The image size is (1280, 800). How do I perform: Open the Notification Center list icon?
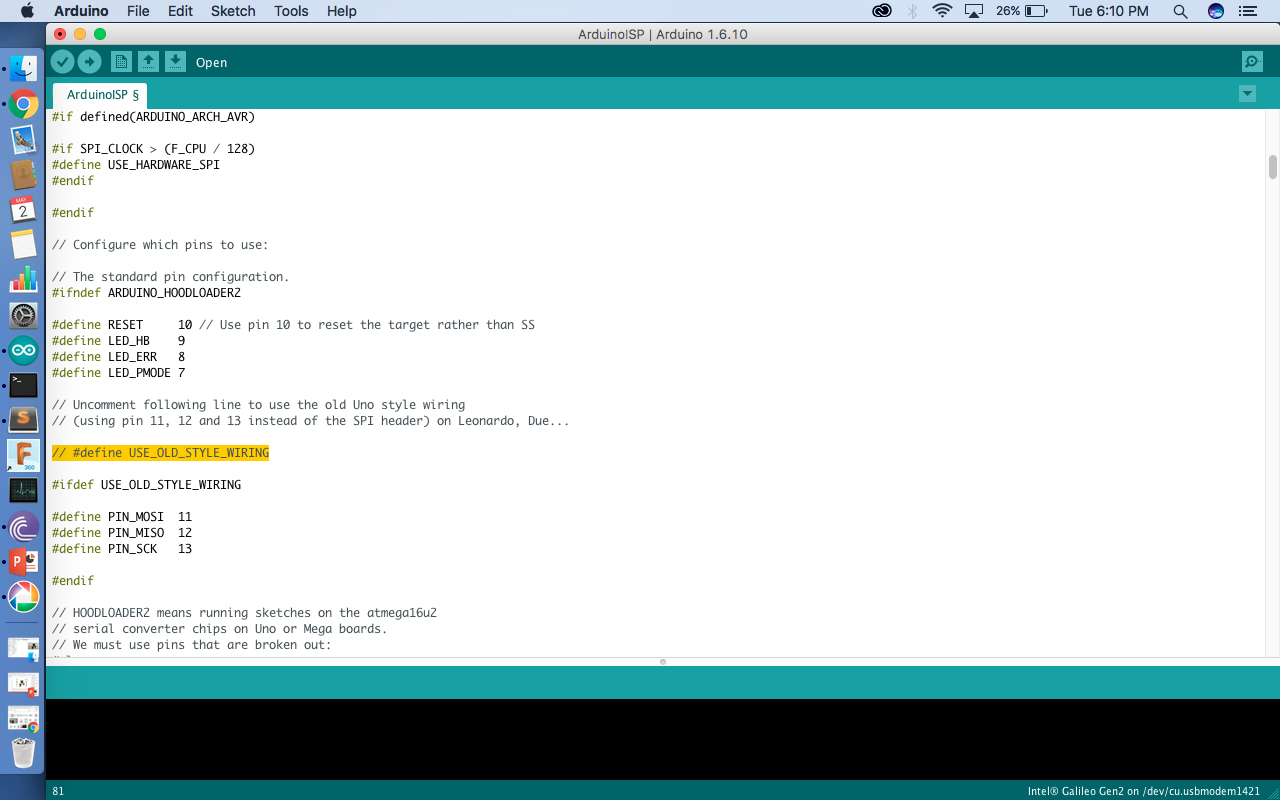(1247, 11)
